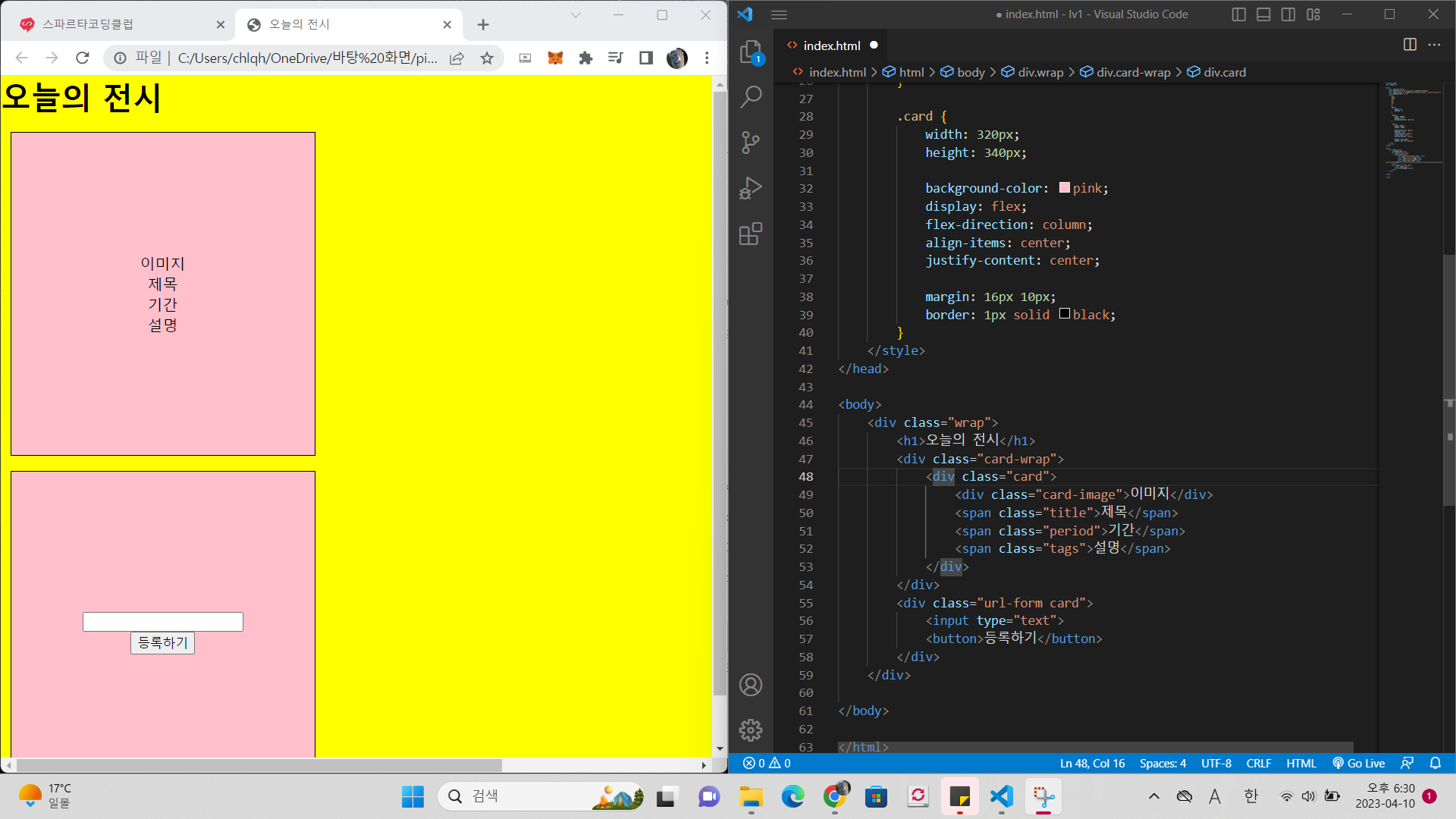
Task: Open the Chrome profile avatar menu
Action: (676, 58)
